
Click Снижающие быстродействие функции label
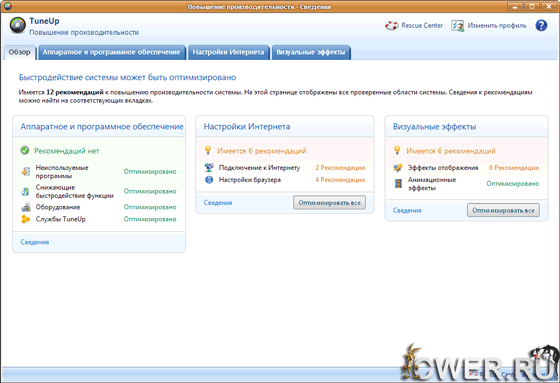(x=74, y=191)
